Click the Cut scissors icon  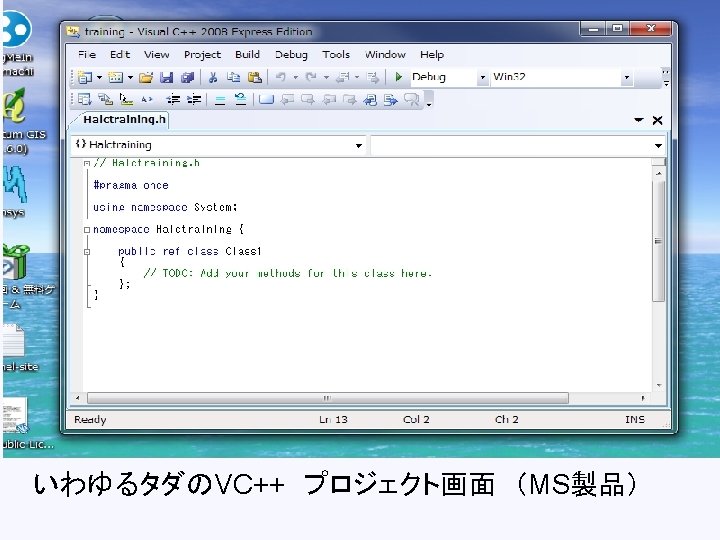coord(213,77)
